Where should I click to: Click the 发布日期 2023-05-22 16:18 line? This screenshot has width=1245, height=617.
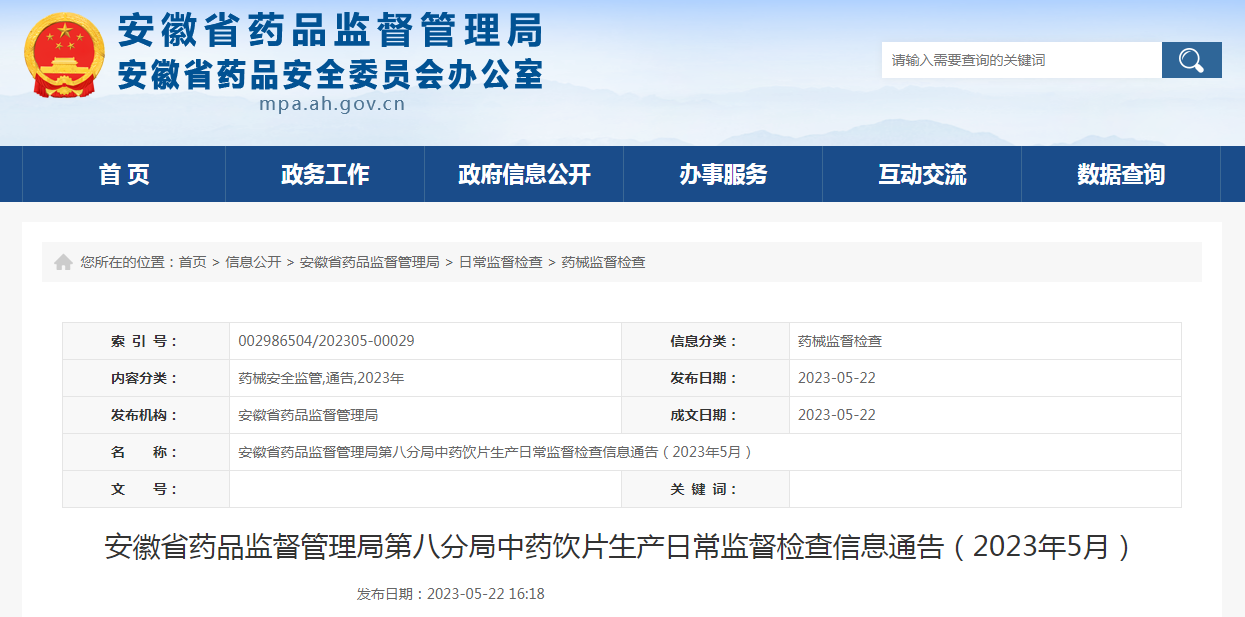click(451, 594)
